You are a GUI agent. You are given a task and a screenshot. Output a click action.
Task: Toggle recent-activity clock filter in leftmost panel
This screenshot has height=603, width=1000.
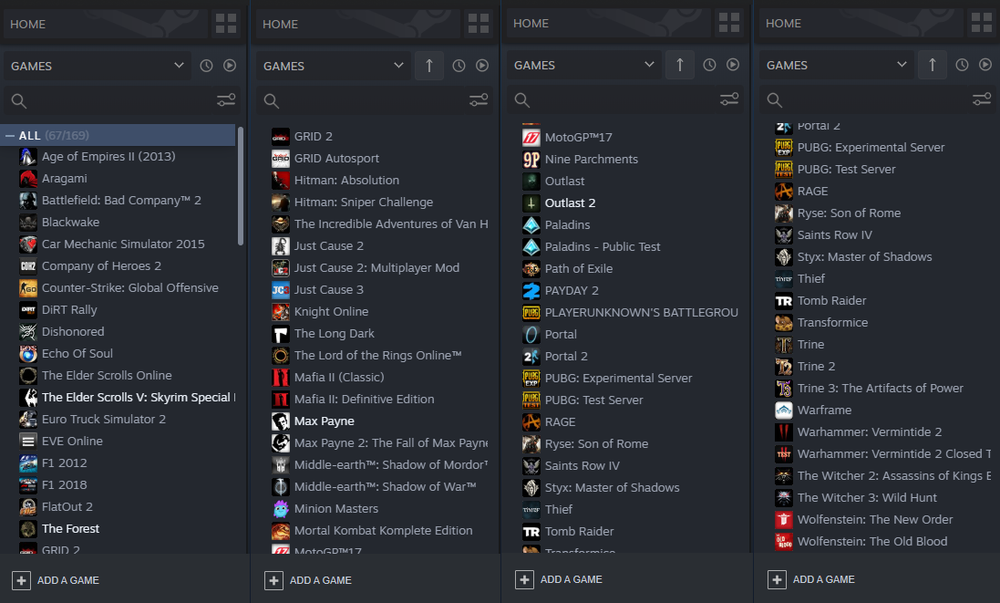pyautogui.click(x=206, y=66)
